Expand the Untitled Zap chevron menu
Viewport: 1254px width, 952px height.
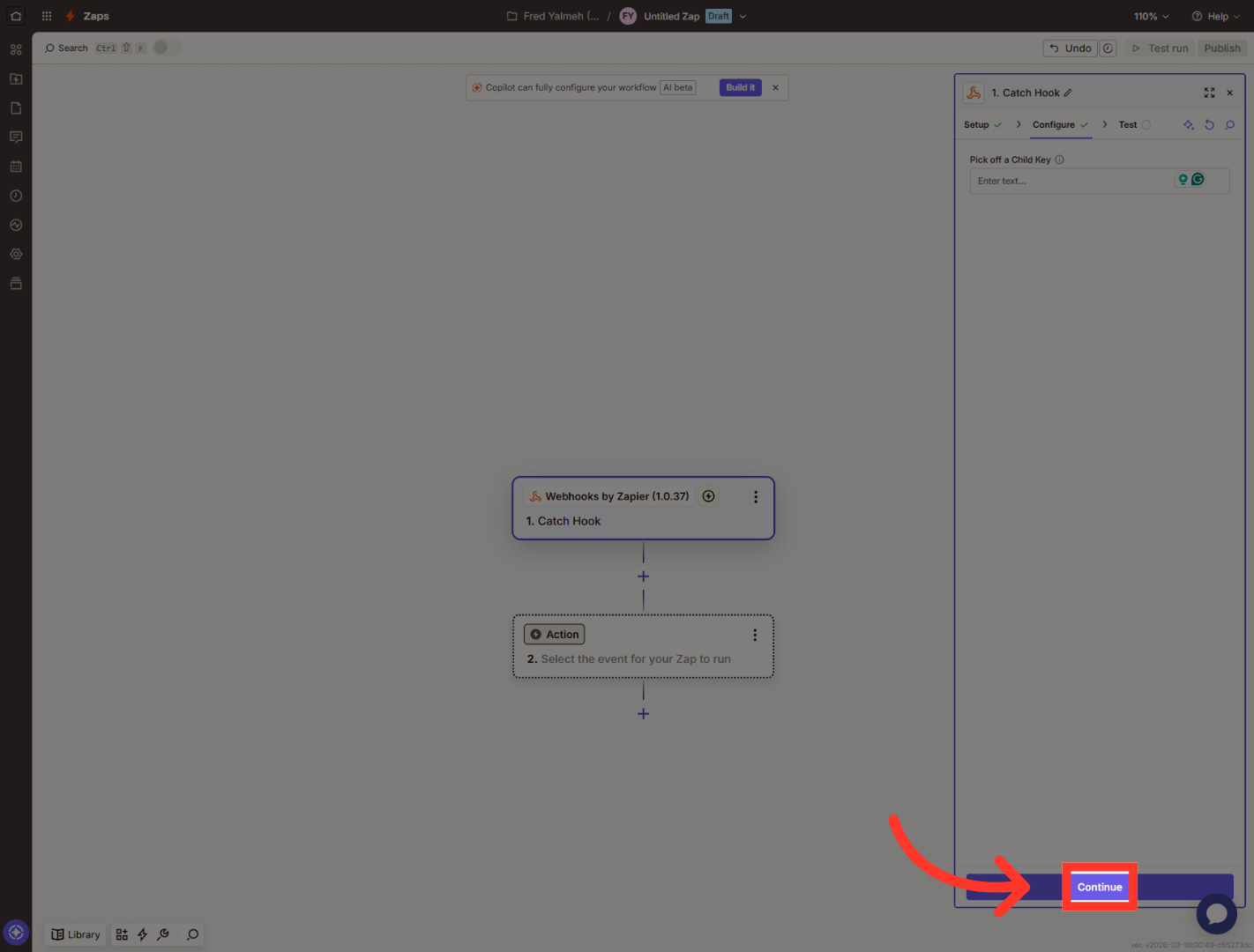743,16
